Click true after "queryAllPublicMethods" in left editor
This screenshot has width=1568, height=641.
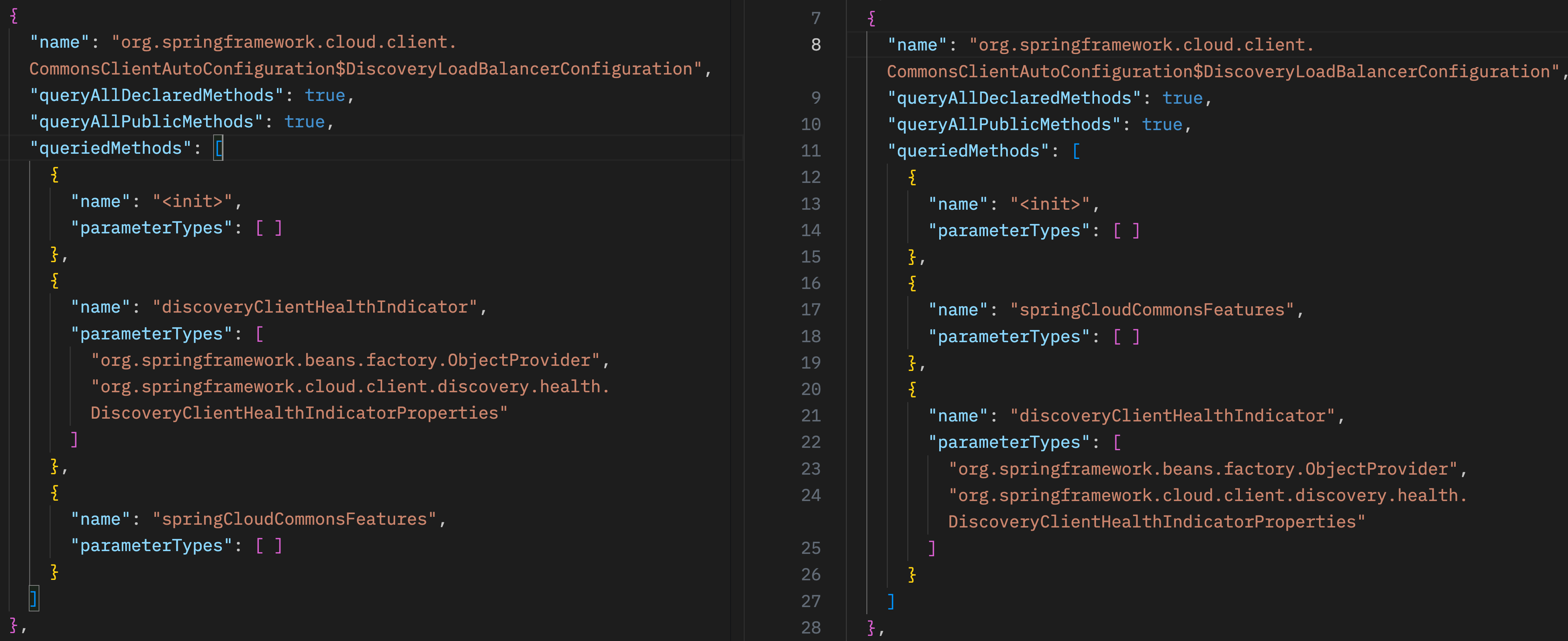coord(305,122)
